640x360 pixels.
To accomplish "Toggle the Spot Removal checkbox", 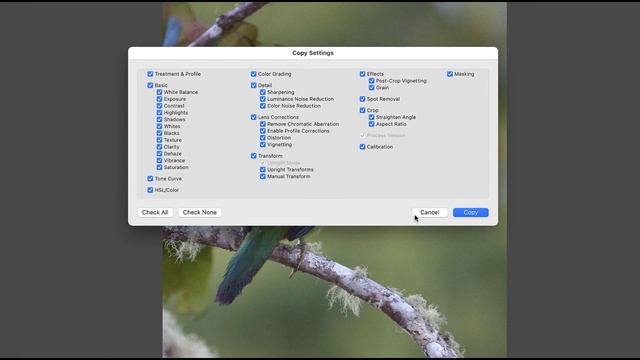I will pos(362,99).
